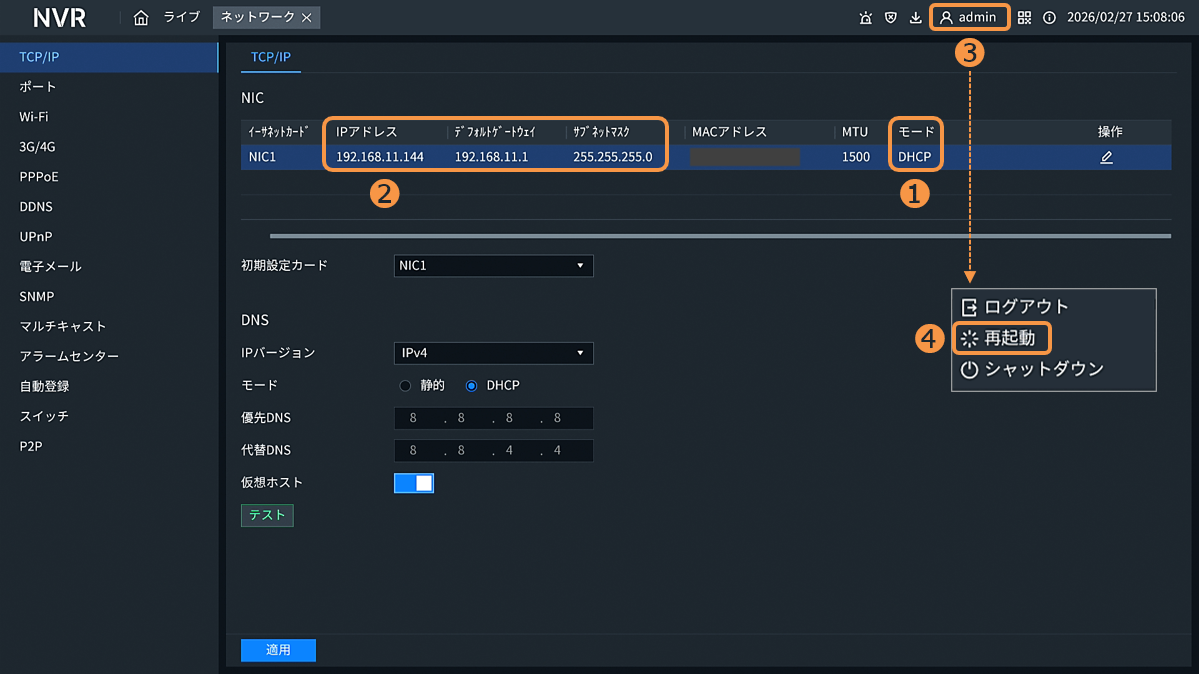Open the admin user menu
Screen dimensions: 1199x674
(968, 18)
